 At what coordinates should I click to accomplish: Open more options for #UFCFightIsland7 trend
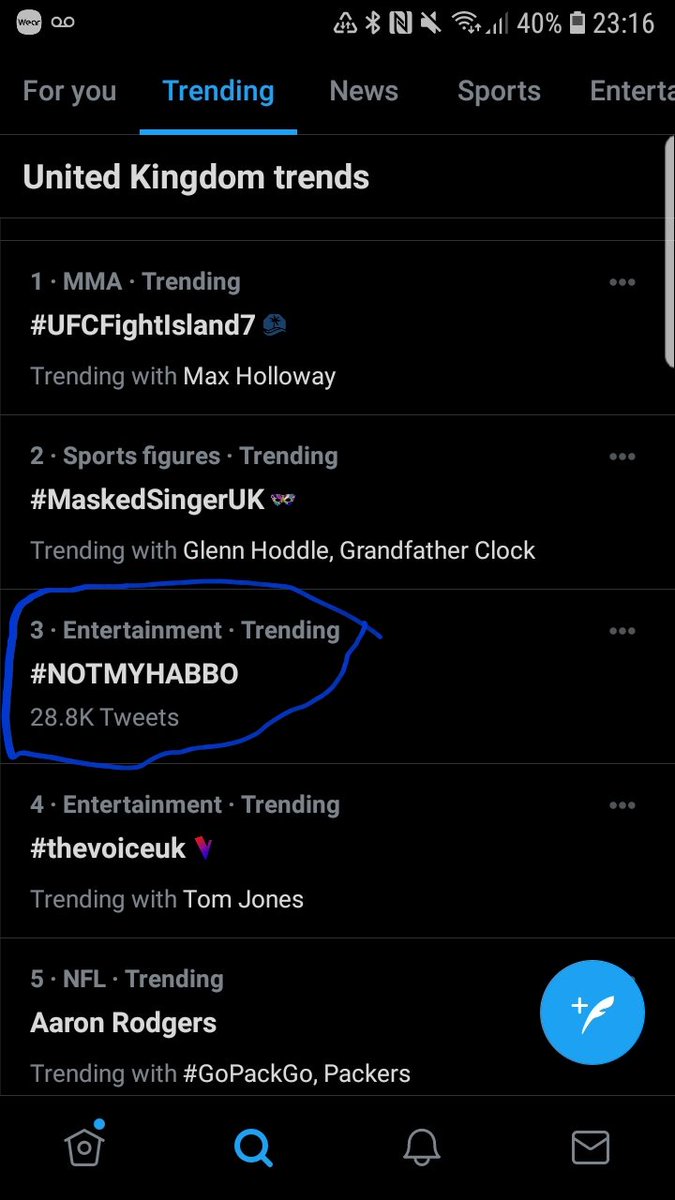pos(622,282)
